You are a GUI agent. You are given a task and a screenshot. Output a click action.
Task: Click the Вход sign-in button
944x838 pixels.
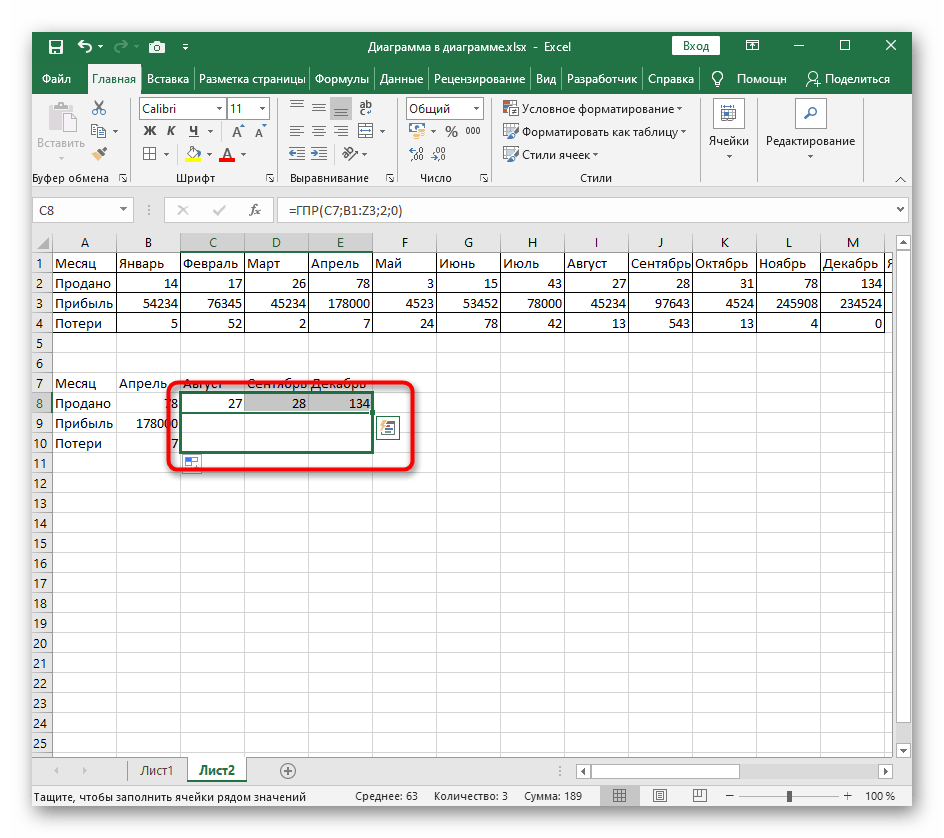point(696,46)
